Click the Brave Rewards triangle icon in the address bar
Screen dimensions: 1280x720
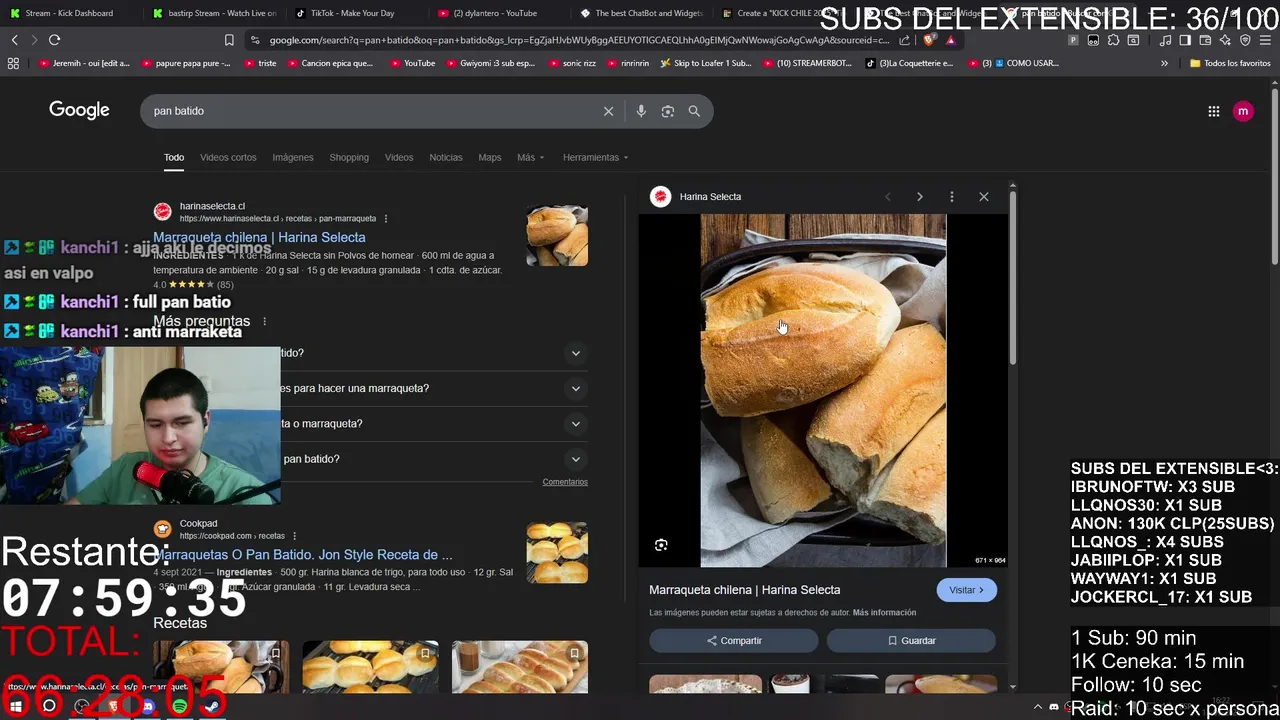point(950,40)
